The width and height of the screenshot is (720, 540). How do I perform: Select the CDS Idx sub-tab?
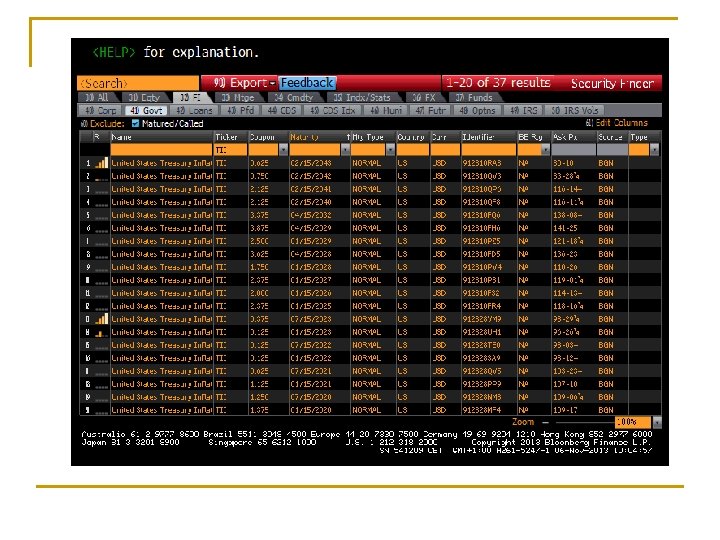pos(332,111)
